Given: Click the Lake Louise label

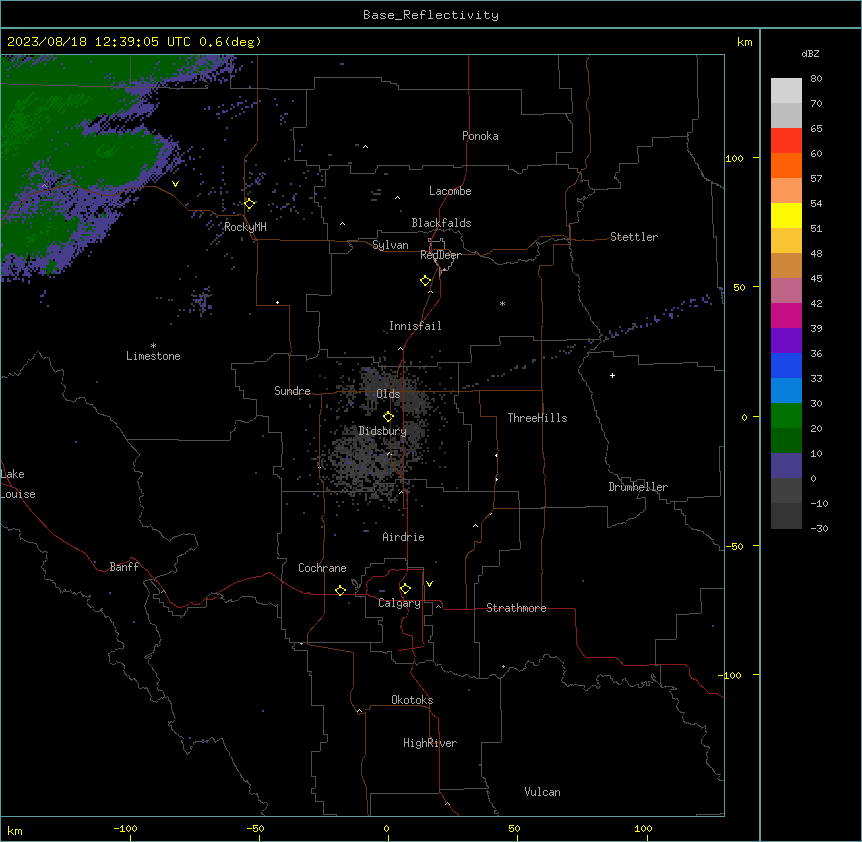Looking at the screenshot, I should (x=18, y=484).
